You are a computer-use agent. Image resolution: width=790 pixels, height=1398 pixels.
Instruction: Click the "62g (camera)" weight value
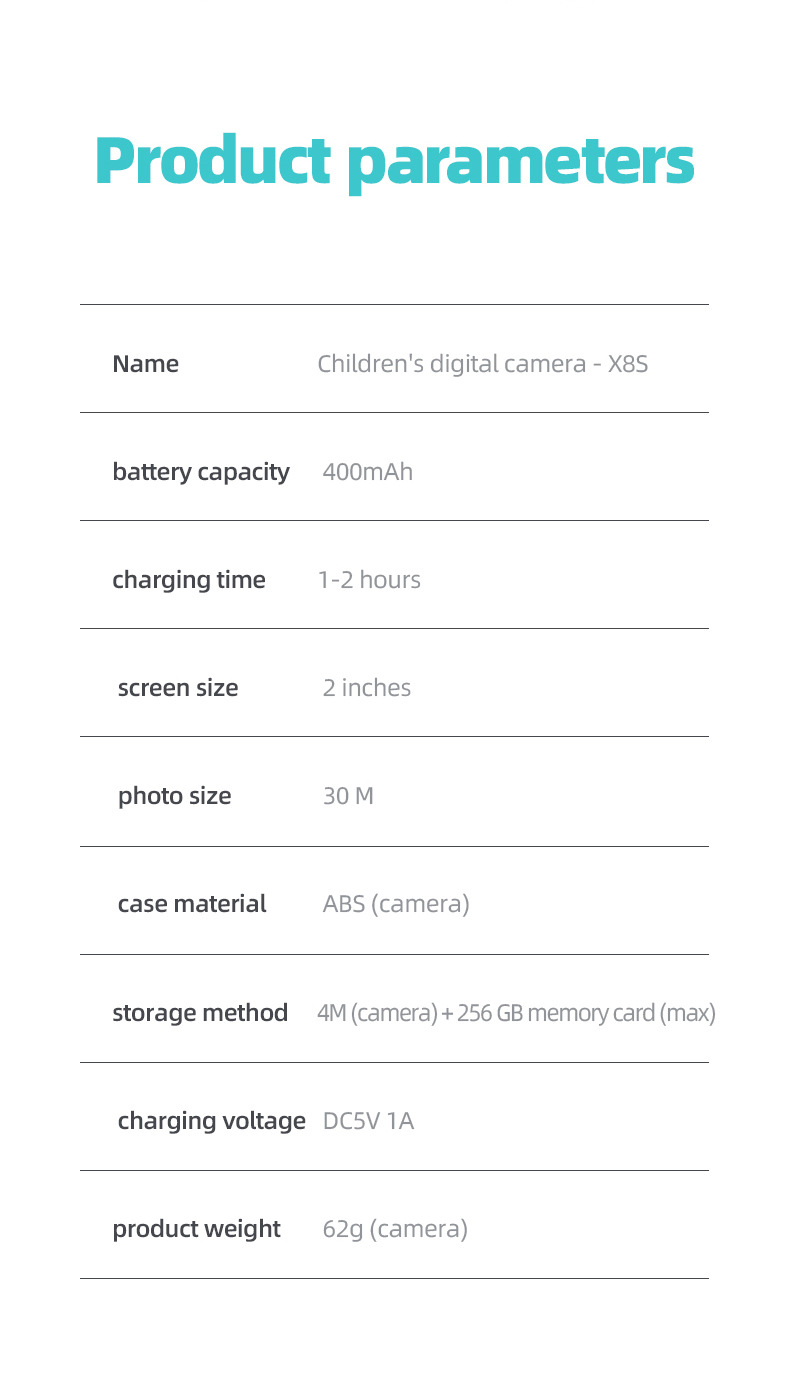[395, 1229]
